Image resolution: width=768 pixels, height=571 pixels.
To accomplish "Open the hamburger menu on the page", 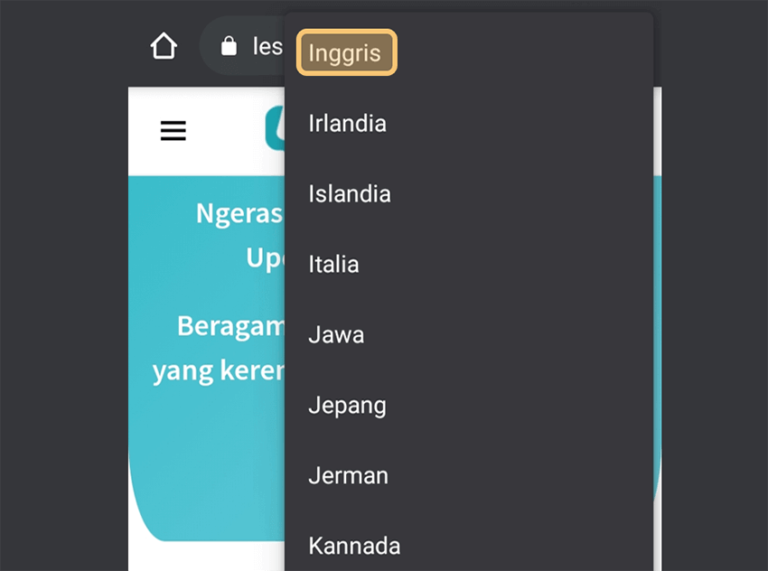I will tap(173, 130).
